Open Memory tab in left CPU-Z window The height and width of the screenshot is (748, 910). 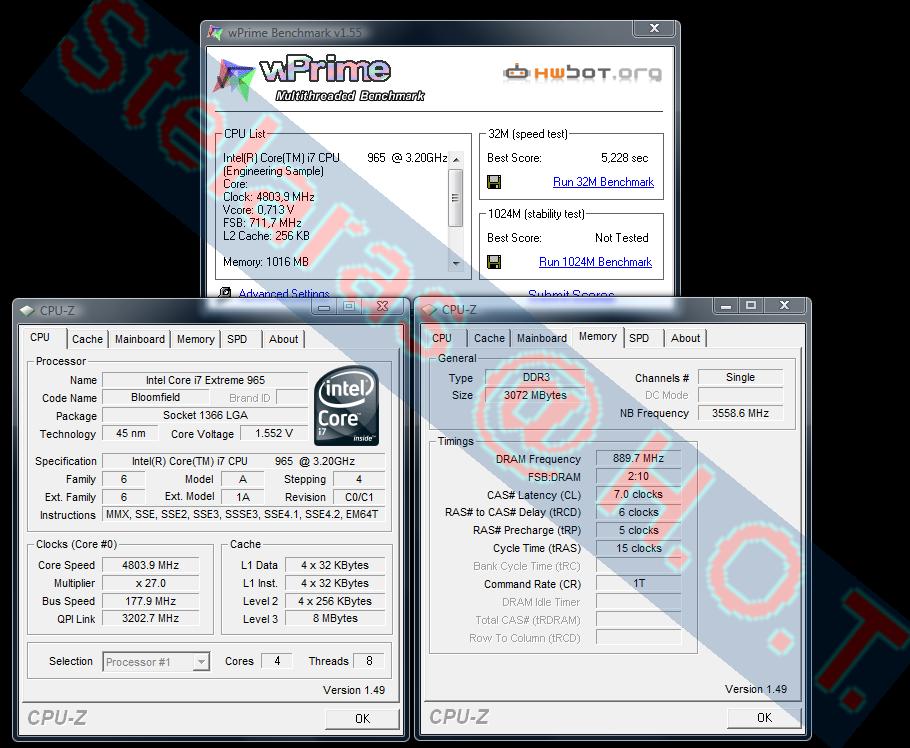click(x=196, y=339)
